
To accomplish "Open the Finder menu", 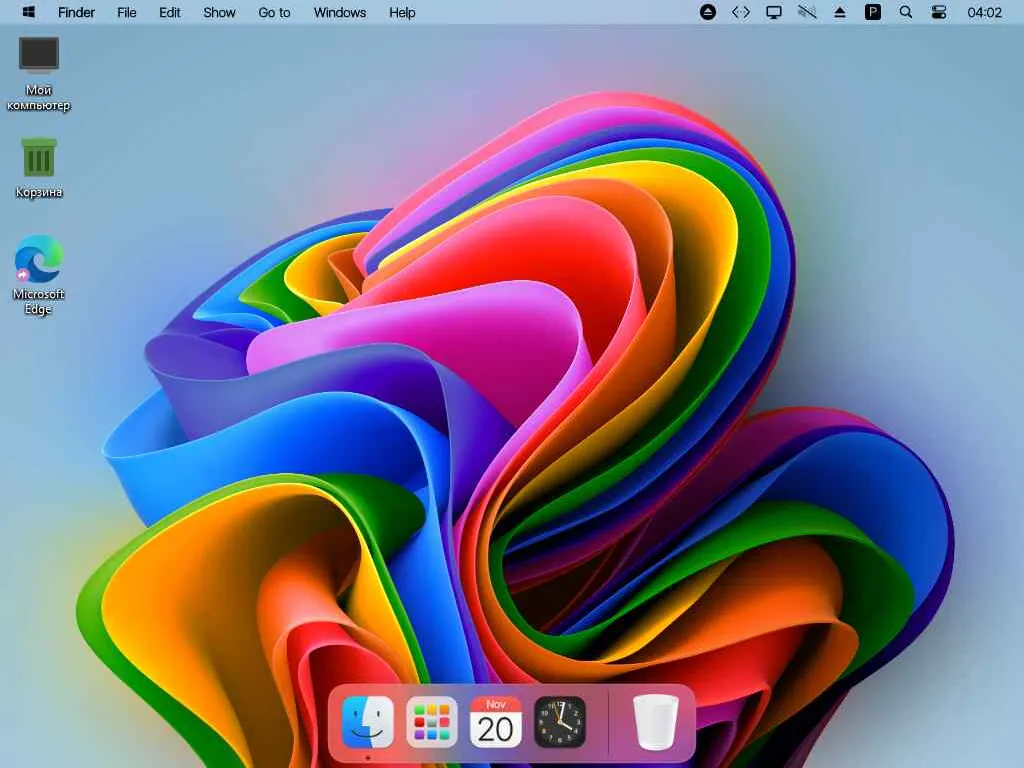I will tap(76, 12).
